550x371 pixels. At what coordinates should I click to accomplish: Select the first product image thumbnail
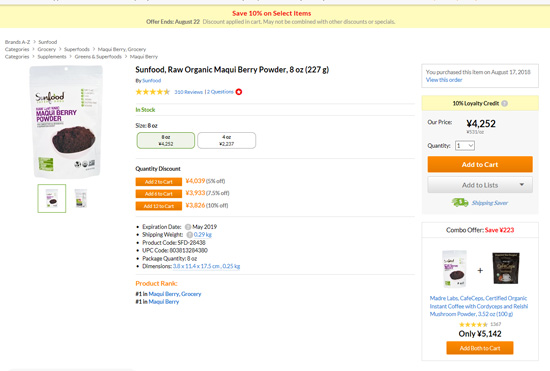[52, 198]
